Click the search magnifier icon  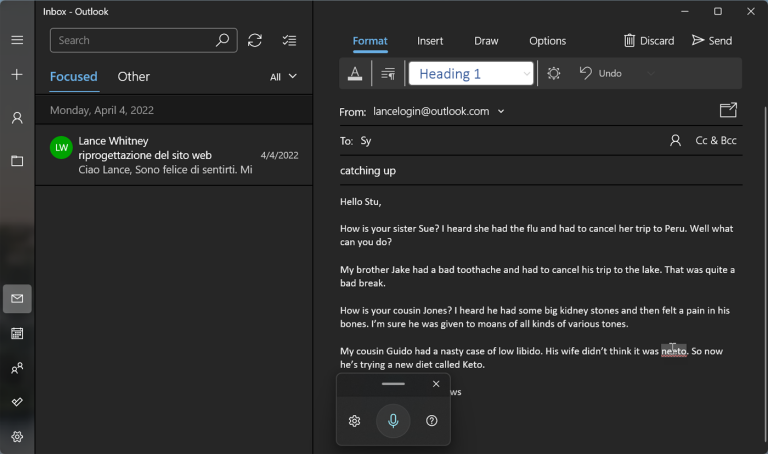pos(222,40)
